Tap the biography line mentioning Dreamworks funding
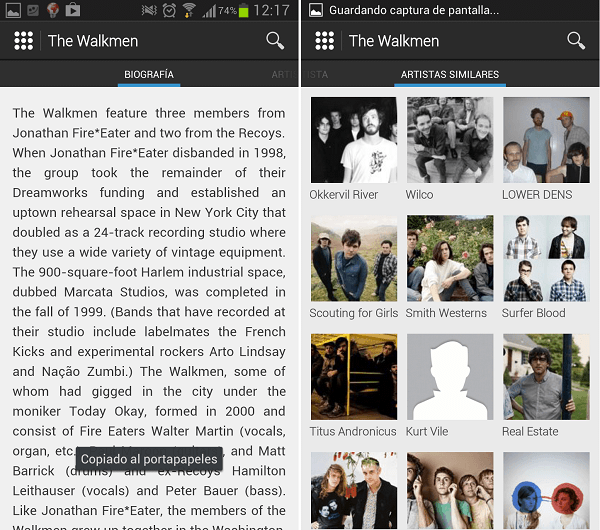 click(x=149, y=192)
